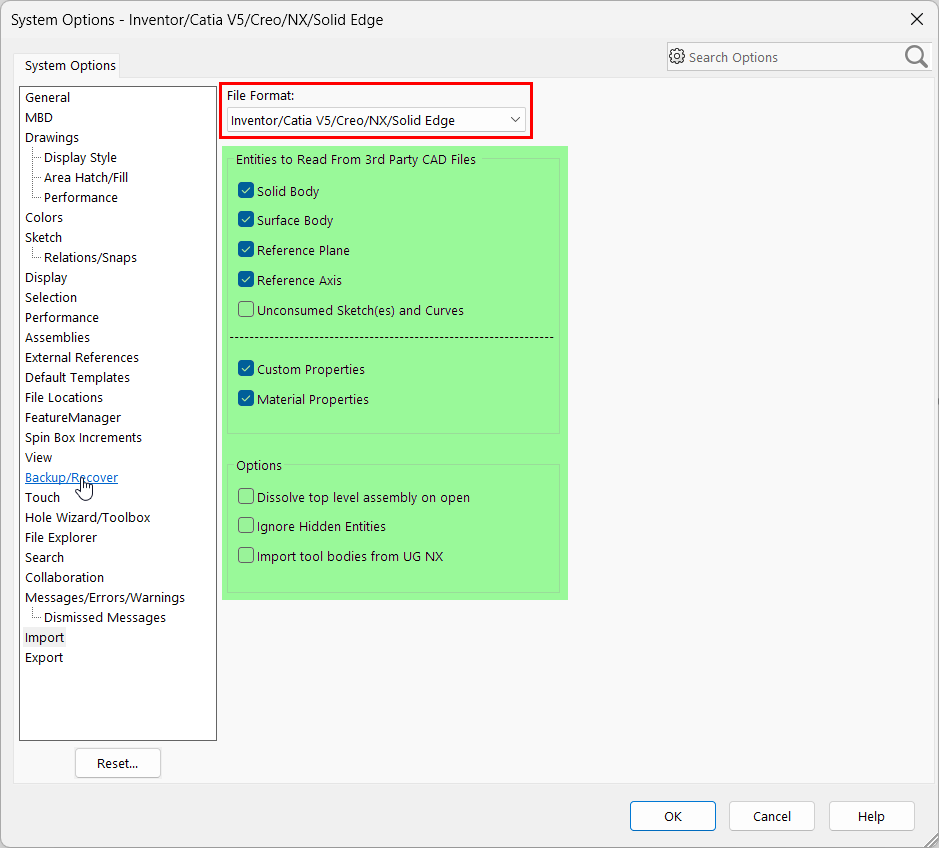
Task: Open the Backup/Recover link
Action: point(71,477)
